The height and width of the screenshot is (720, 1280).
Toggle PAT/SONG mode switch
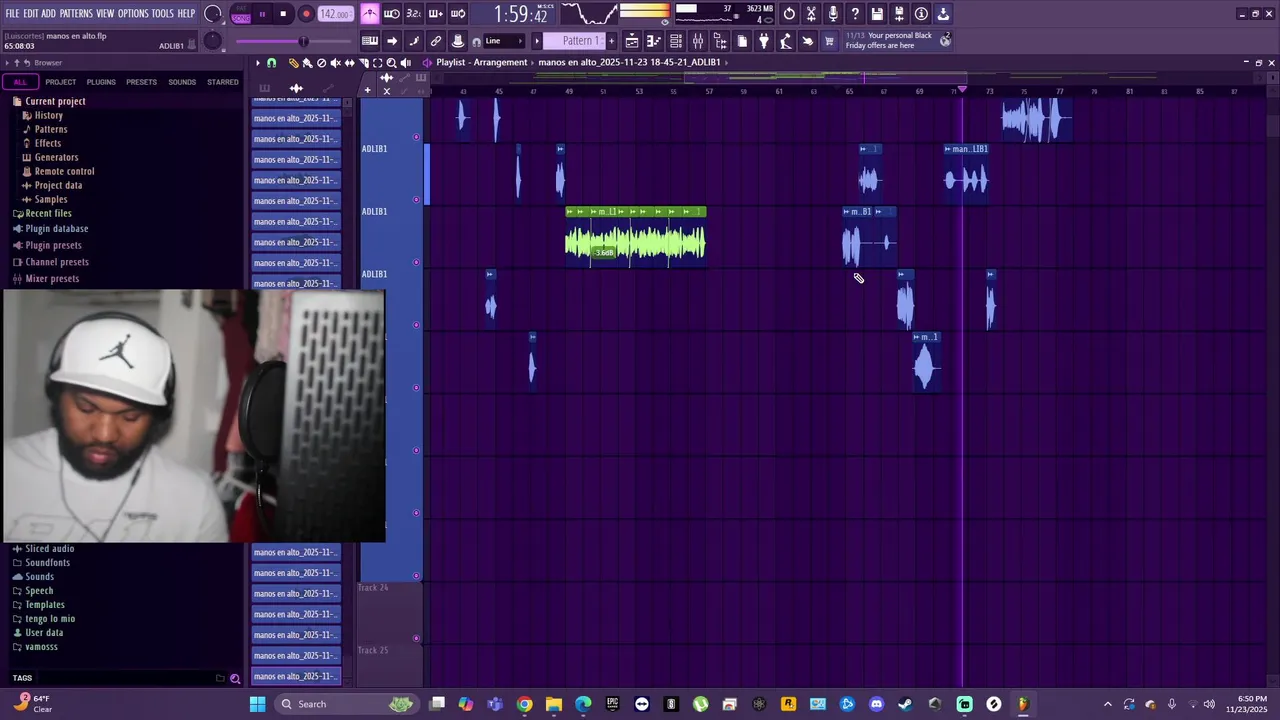(x=241, y=15)
